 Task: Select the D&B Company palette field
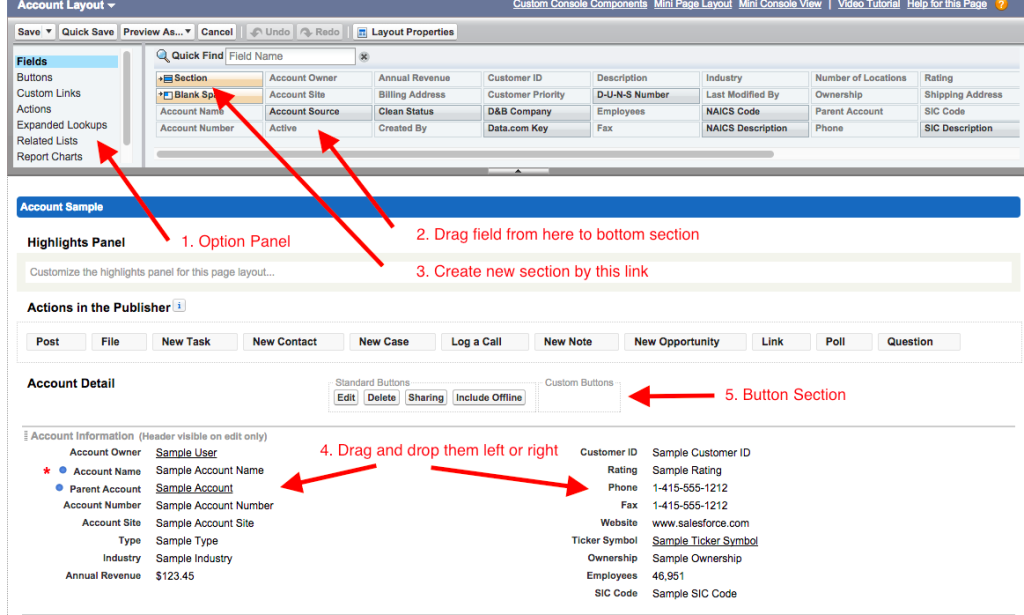[537, 112]
